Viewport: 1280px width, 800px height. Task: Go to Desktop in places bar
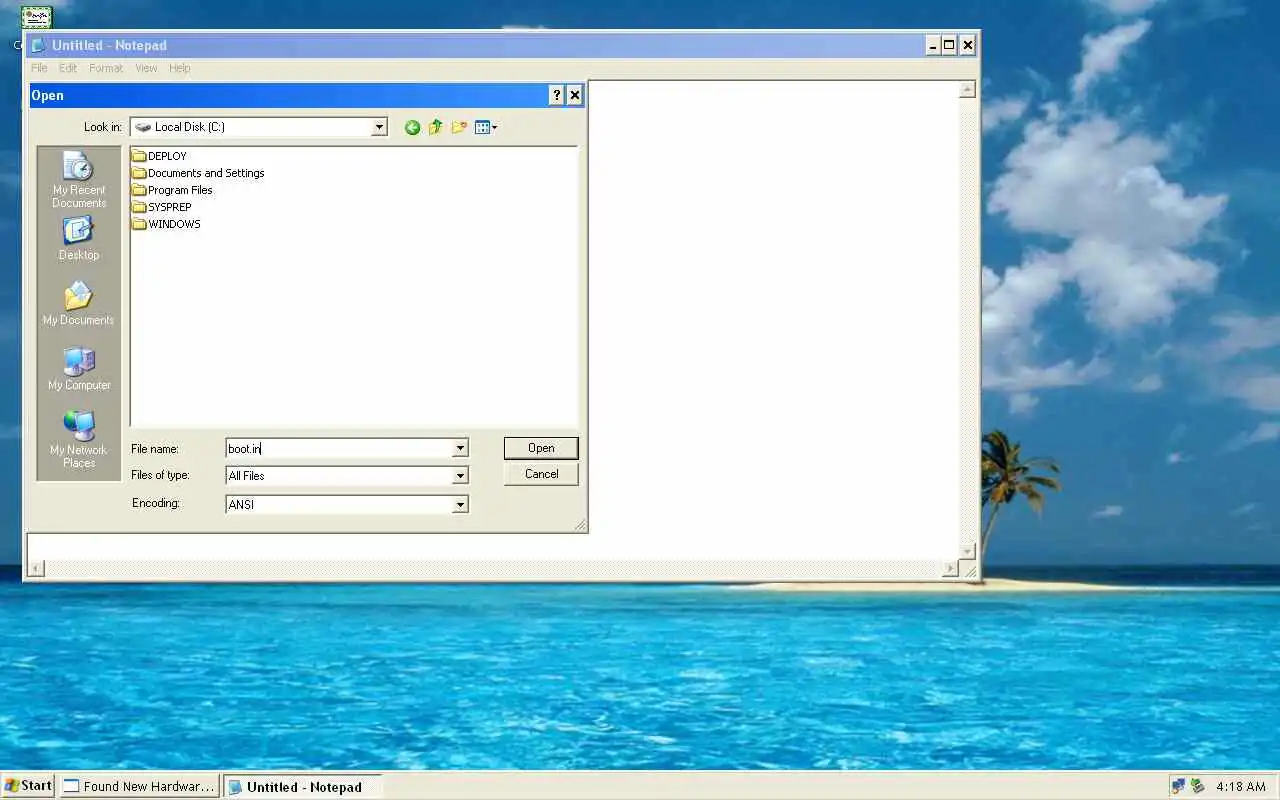[x=79, y=239]
